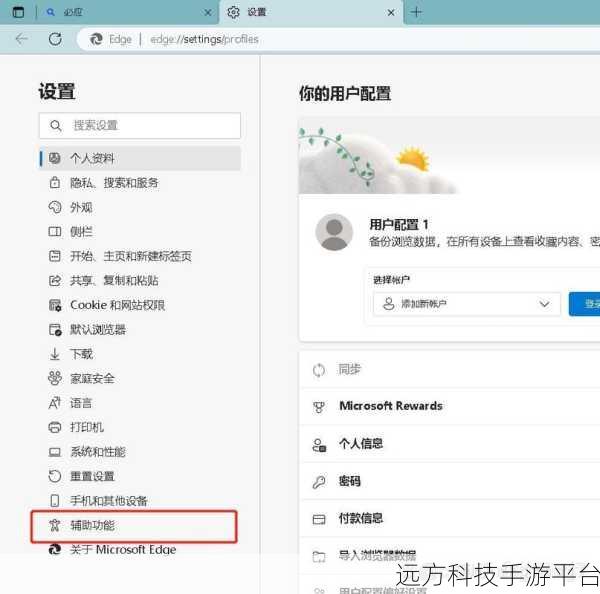
Task: Click the gear icon on 设置 tab
Action: (233, 12)
